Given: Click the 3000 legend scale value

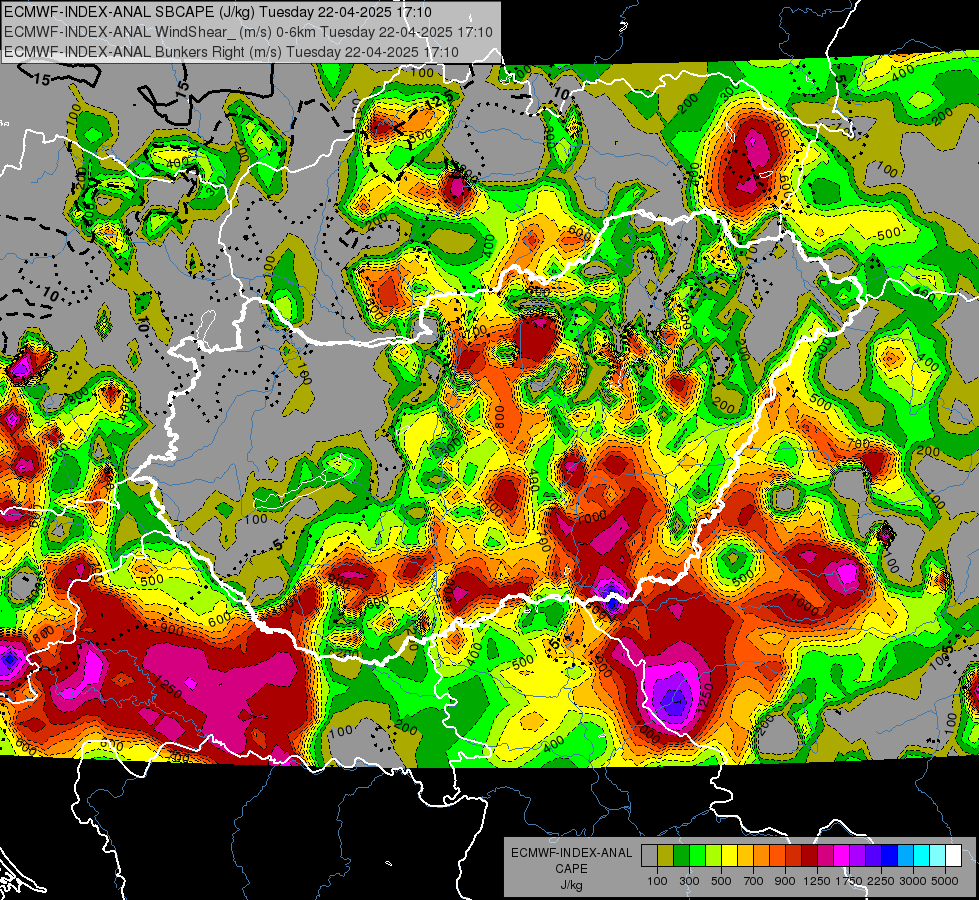Looking at the screenshot, I should [x=913, y=881].
